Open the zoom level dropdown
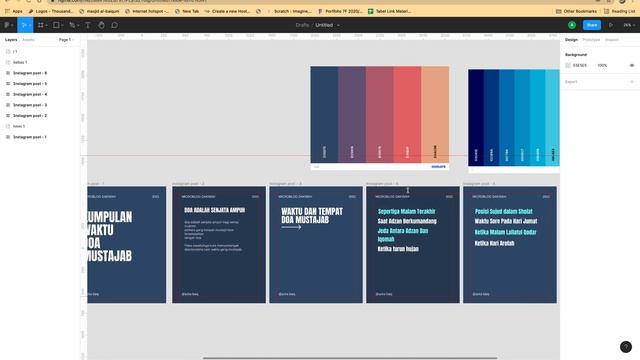Image resolution: width=640 pixels, height=360 pixels. click(628, 25)
